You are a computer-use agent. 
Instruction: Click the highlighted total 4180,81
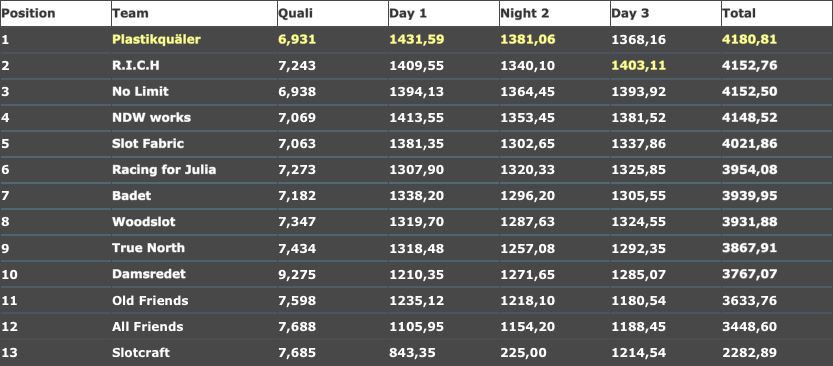[749, 40]
